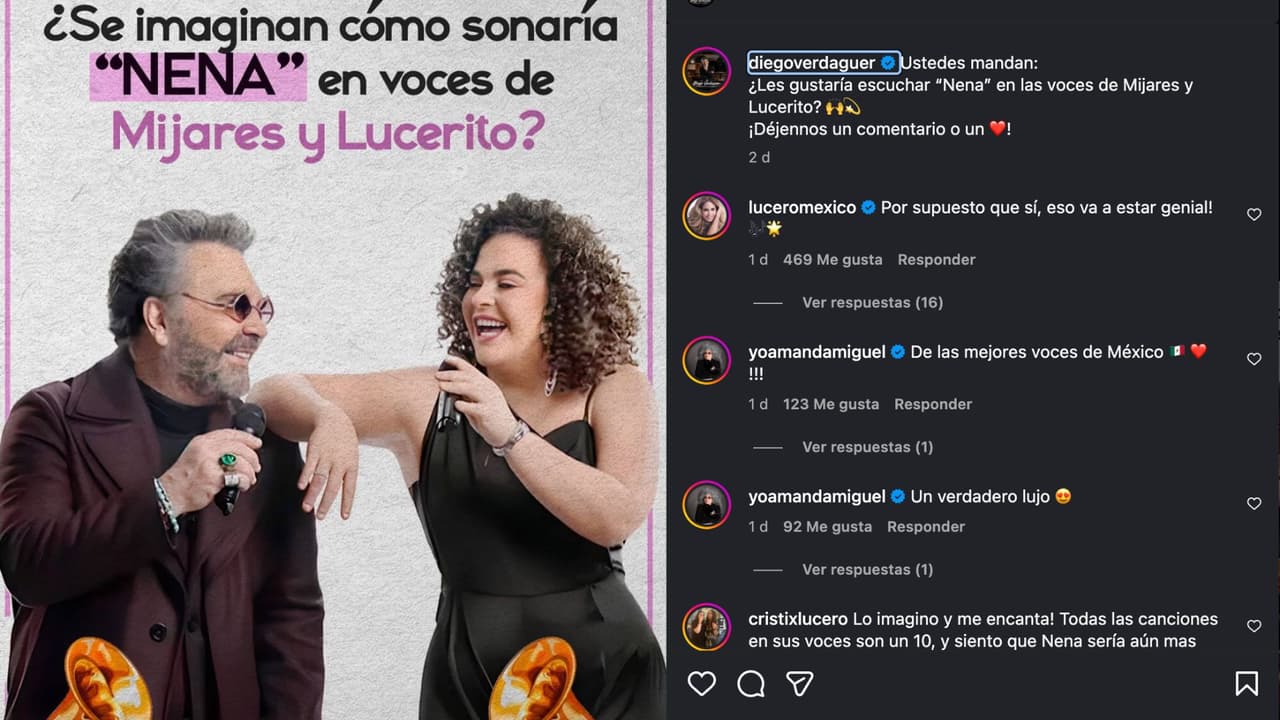The image size is (1280, 720).
Task: Open the cristixlucero profile avatar
Action: coord(706,627)
